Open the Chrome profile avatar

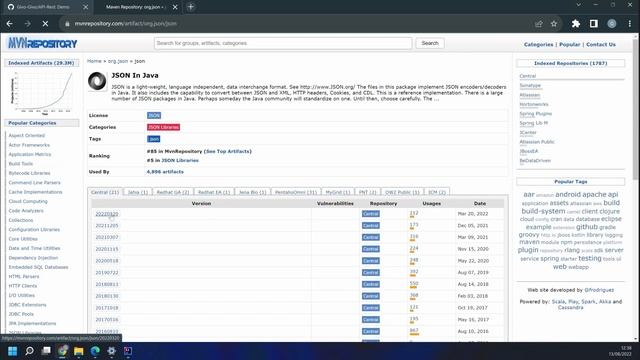click(x=611, y=24)
